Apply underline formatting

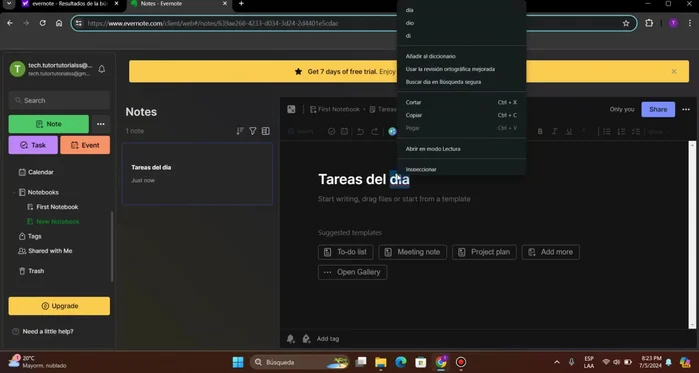(x=569, y=131)
